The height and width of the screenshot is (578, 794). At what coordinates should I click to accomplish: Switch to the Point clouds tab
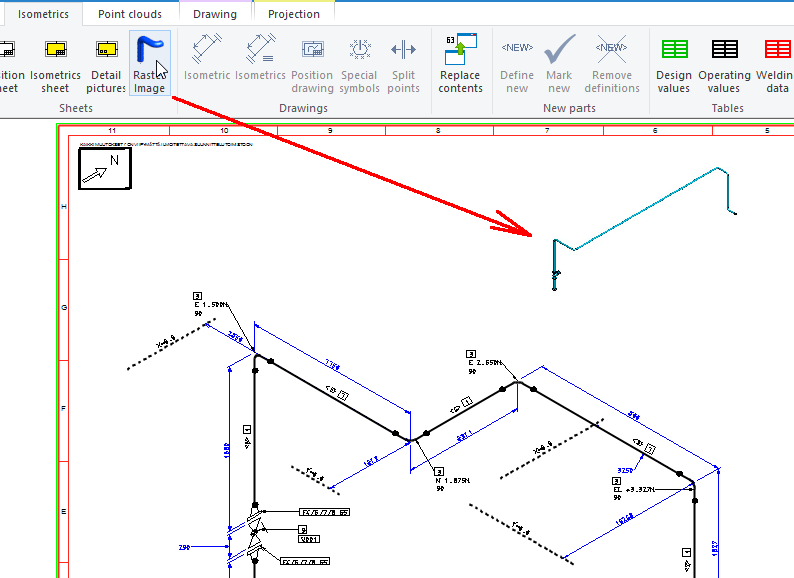pyautogui.click(x=131, y=14)
